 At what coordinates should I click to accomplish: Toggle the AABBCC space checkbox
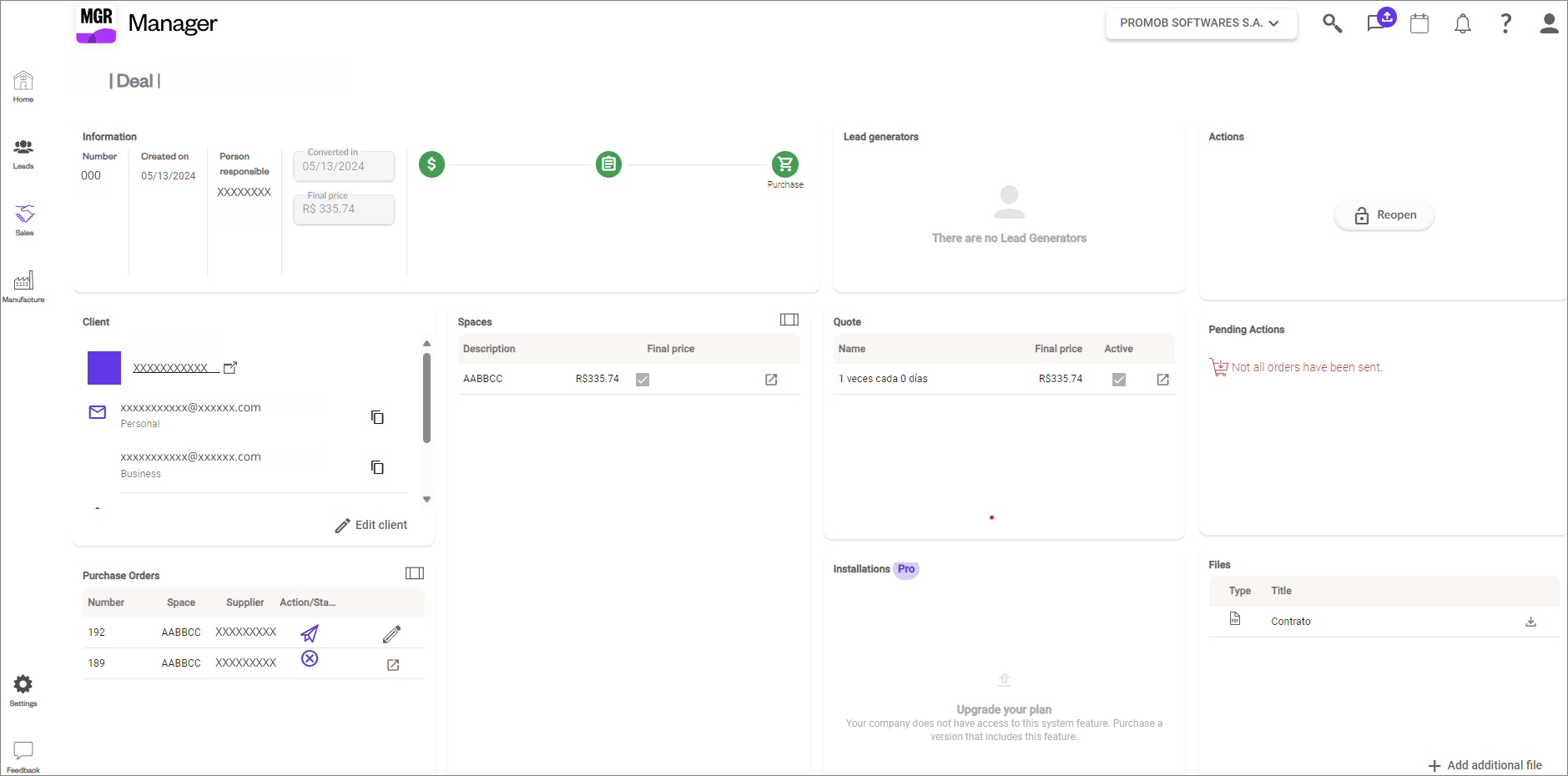643,380
